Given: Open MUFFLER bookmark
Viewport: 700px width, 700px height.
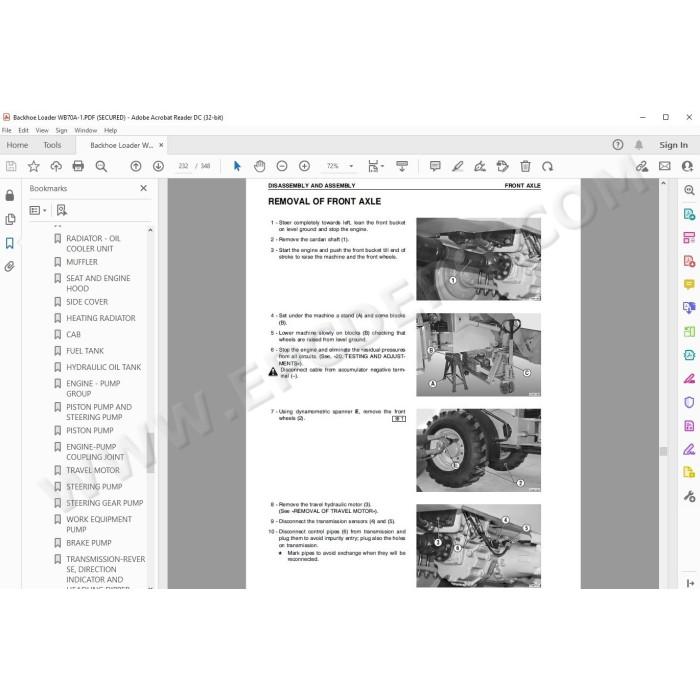Looking at the screenshot, I should click(82, 262).
